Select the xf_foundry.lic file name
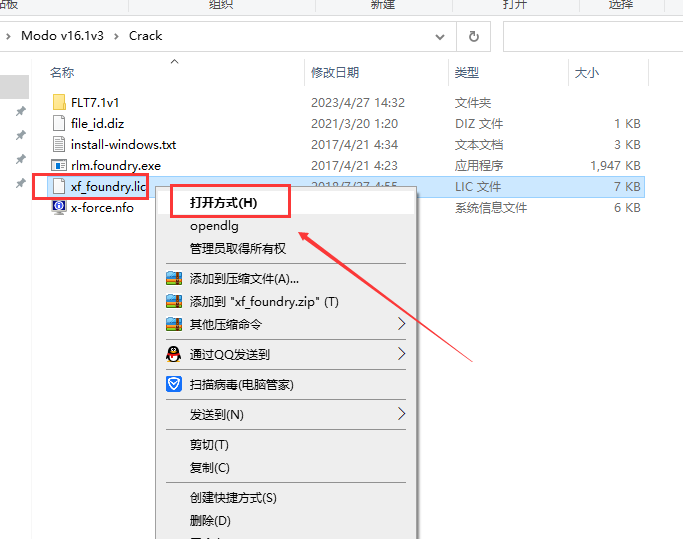This screenshot has width=683, height=539. click(108, 186)
